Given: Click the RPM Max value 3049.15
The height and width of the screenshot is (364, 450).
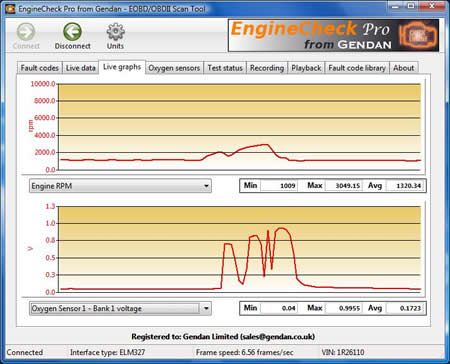Looking at the screenshot, I should click(x=344, y=186).
